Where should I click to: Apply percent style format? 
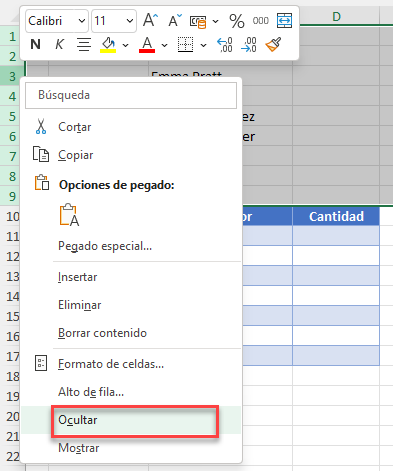[x=237, y=21]
